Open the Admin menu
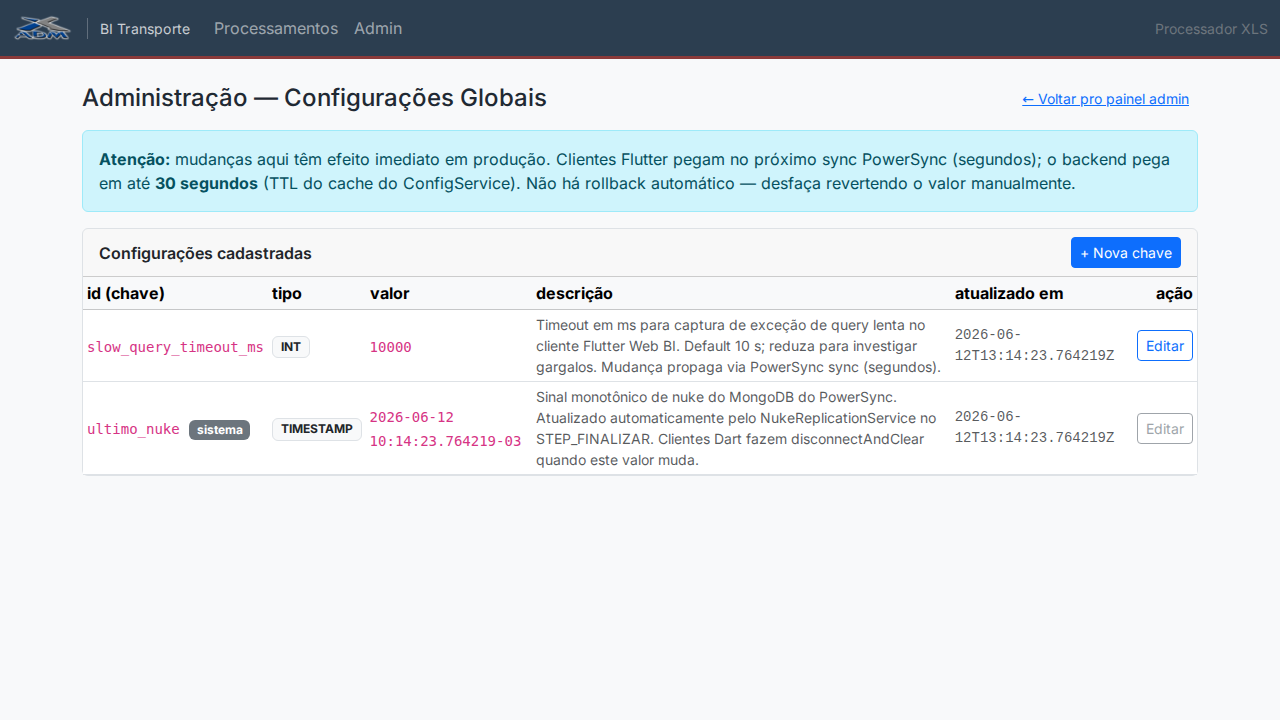 coord(378,28)
